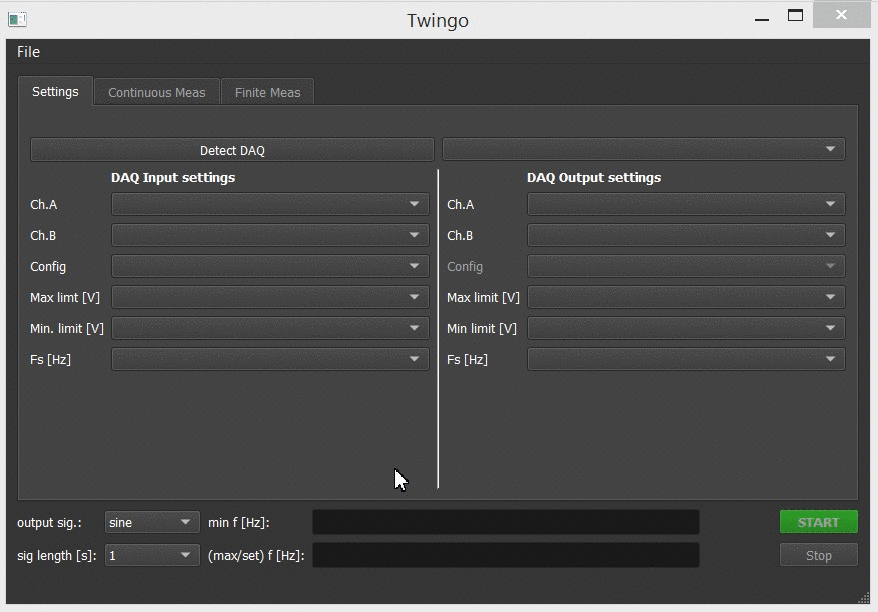Open the sig length [s] dropdown

[152, 555]
